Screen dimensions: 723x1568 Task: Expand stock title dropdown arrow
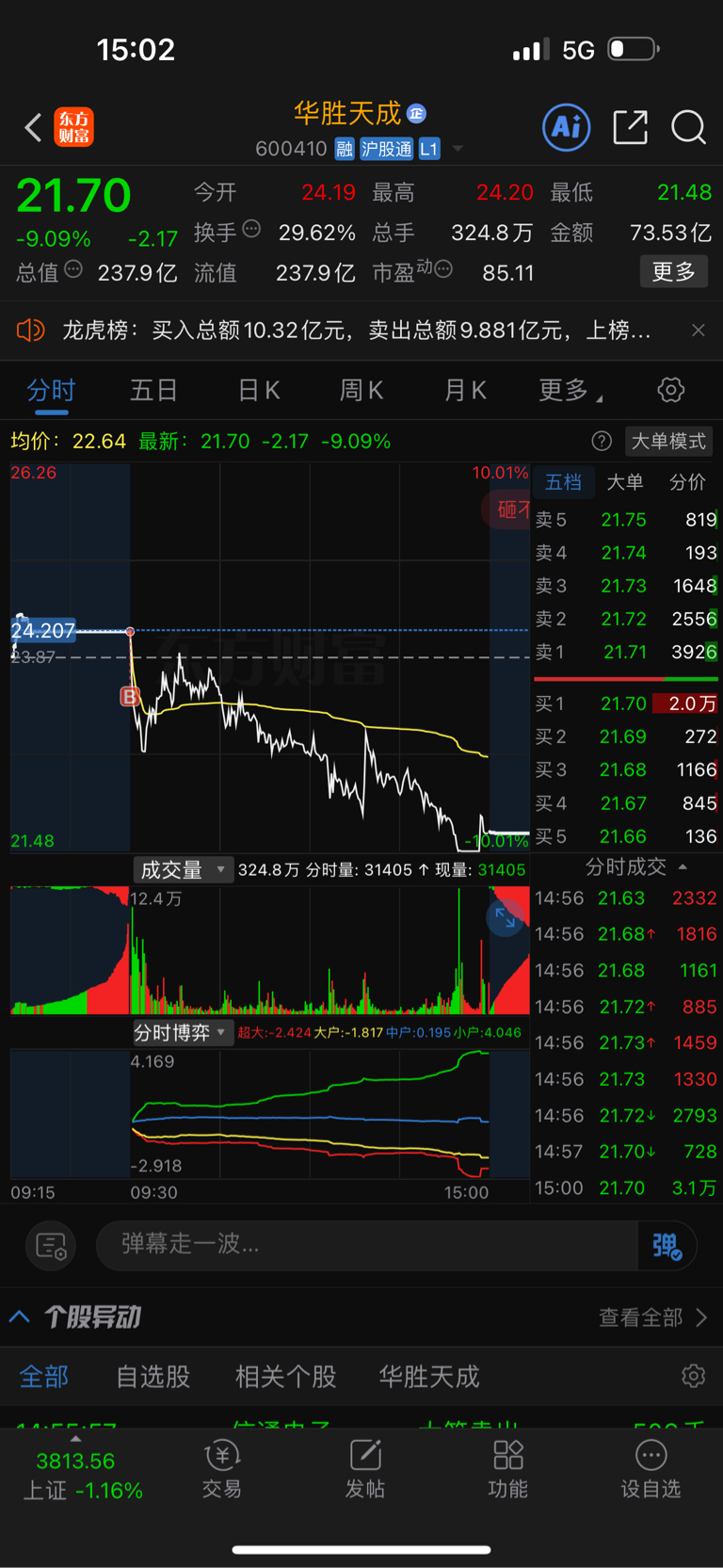[x=458, y=149]
